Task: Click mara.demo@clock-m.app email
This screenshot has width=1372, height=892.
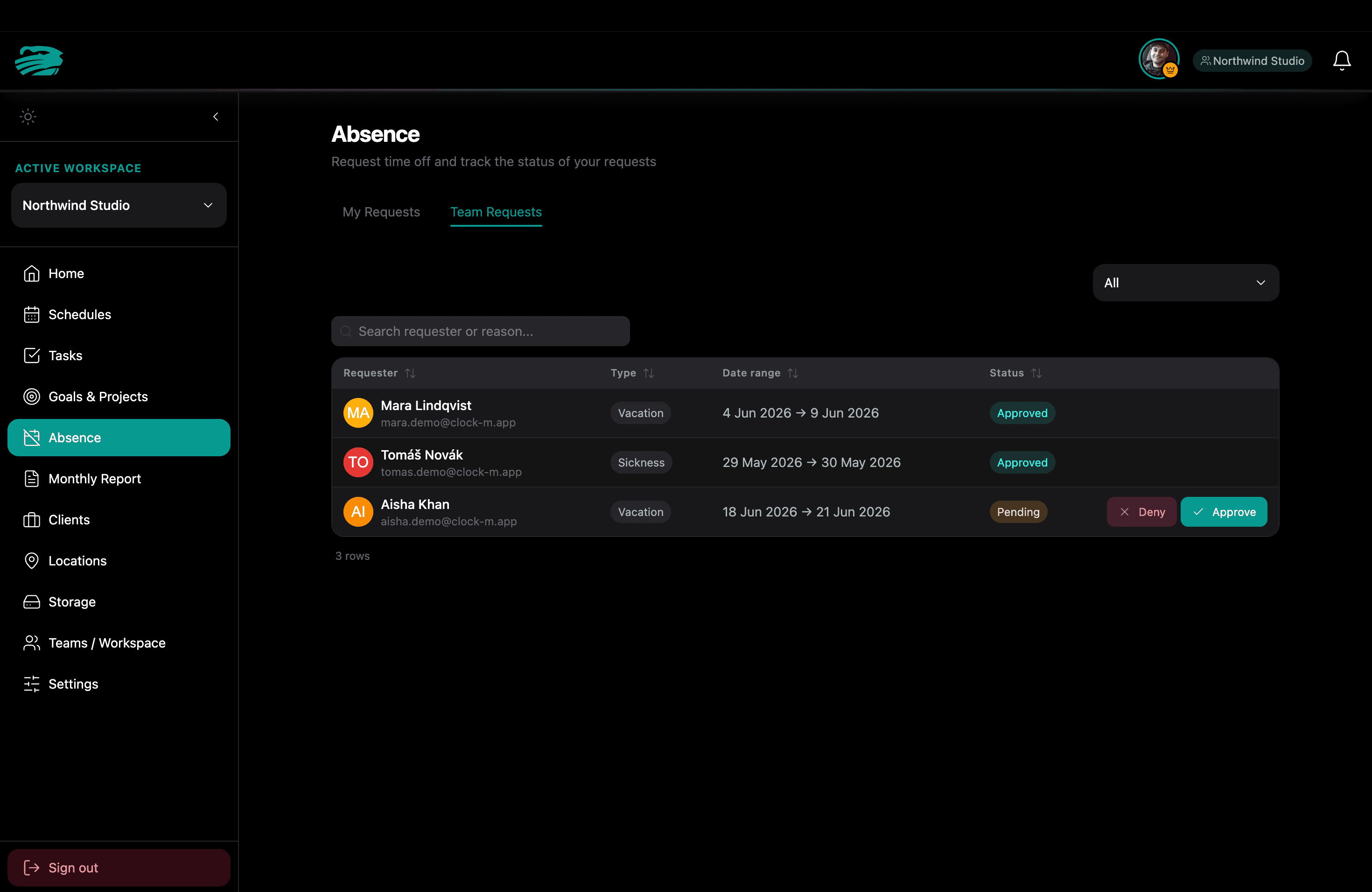Action: click(448, 422)
